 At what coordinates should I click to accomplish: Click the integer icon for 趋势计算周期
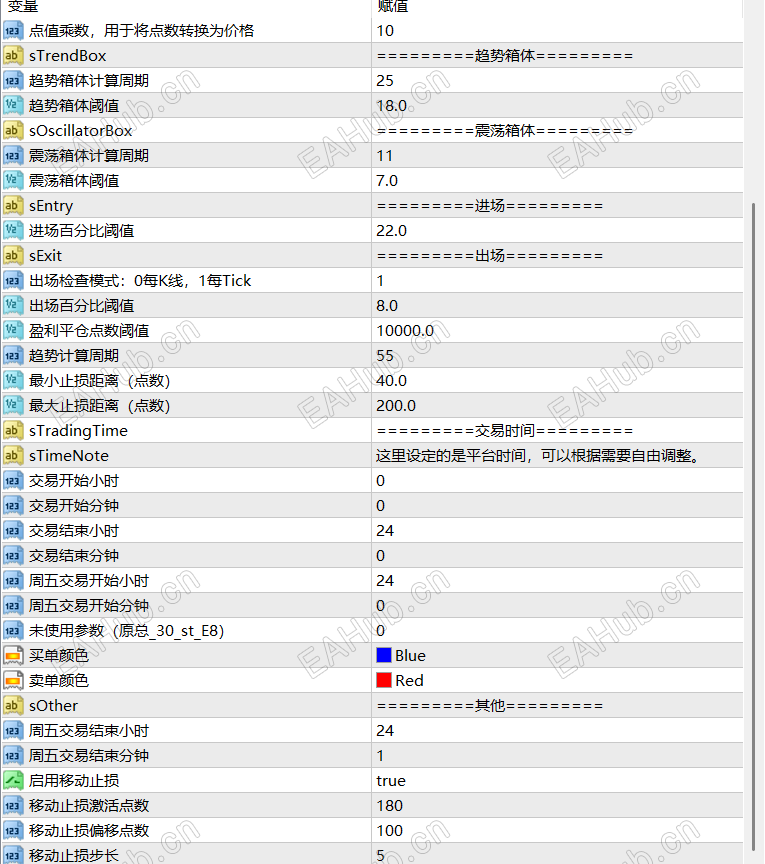point(13,355)
